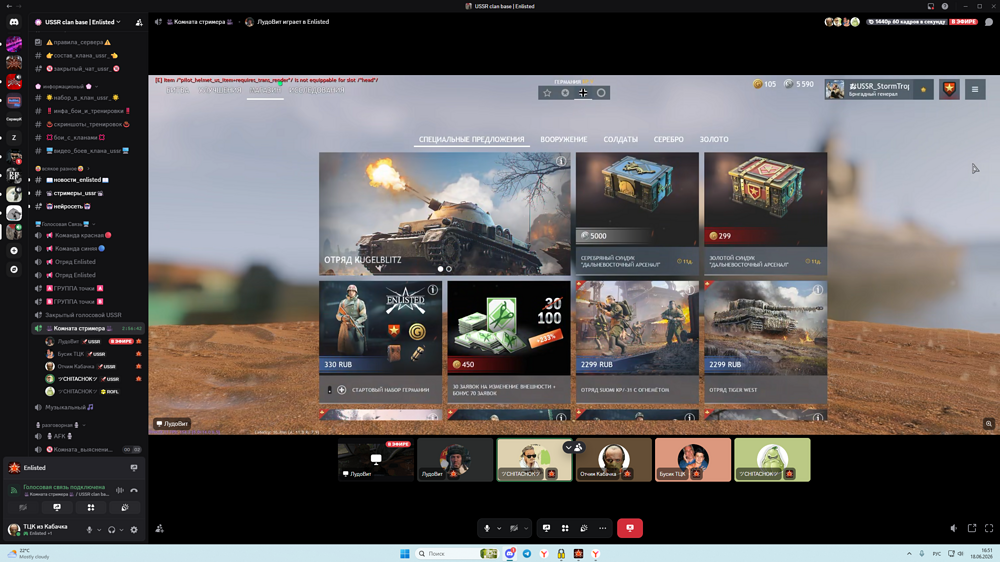
Task: Open ЛудоВит stream thumbnail tile
Action: coord(376,459)
